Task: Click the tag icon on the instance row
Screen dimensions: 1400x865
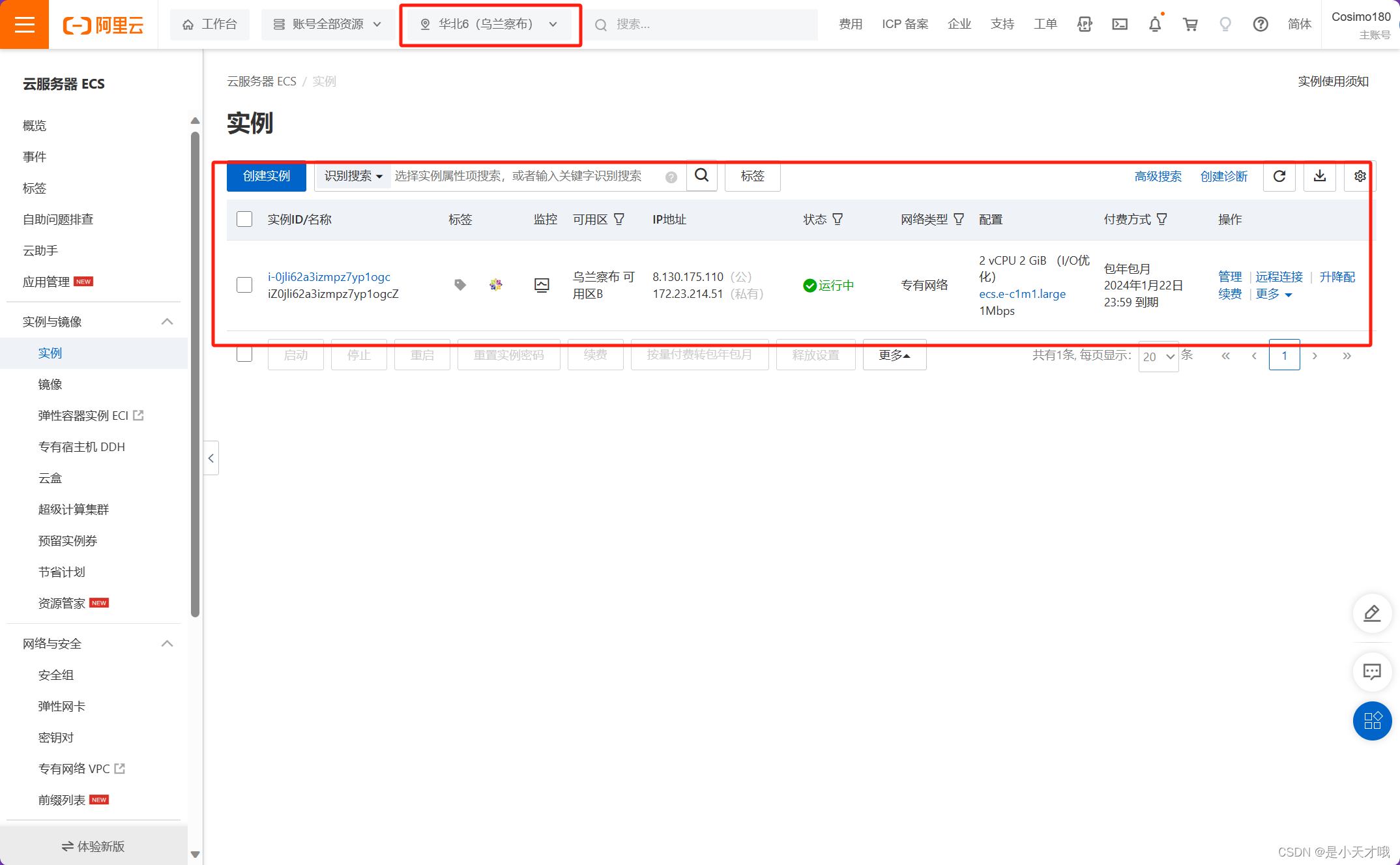Action: click(459, 284)
